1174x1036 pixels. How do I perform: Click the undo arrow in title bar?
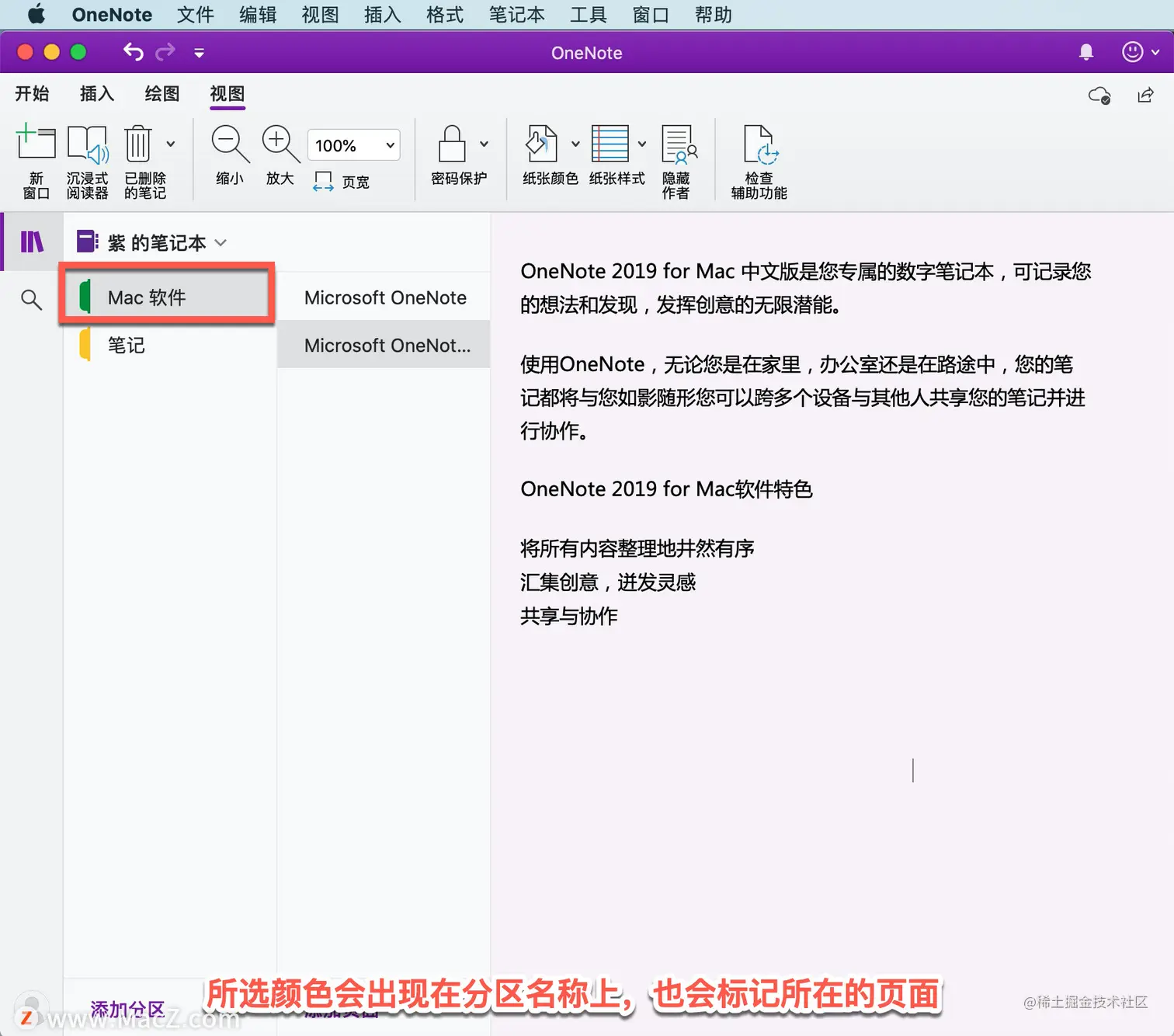pyautogui.click(x=134, y=52)
